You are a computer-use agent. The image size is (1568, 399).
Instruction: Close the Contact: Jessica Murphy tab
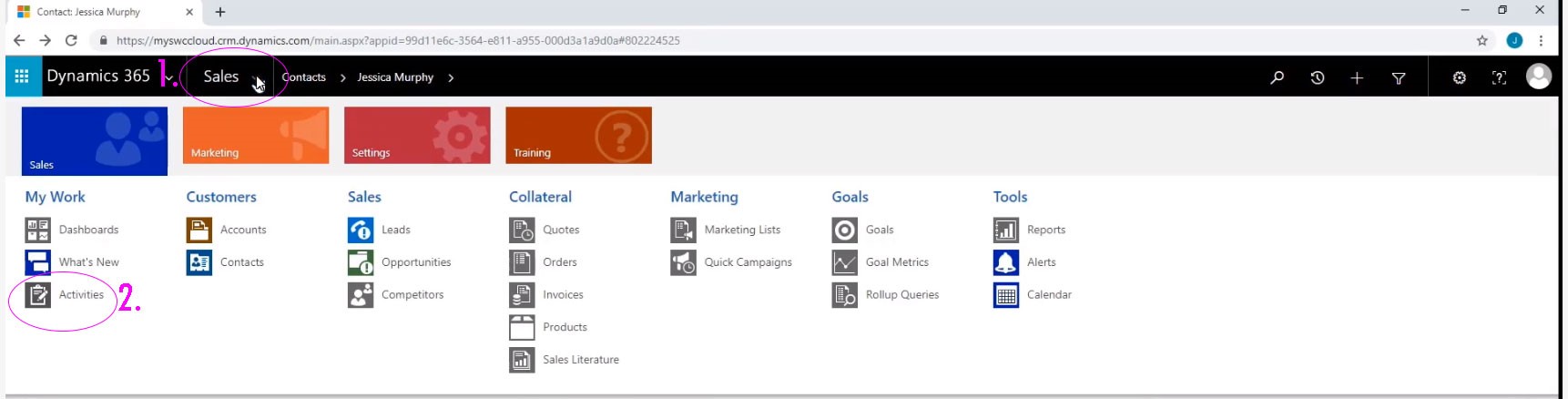pos(189,12)
